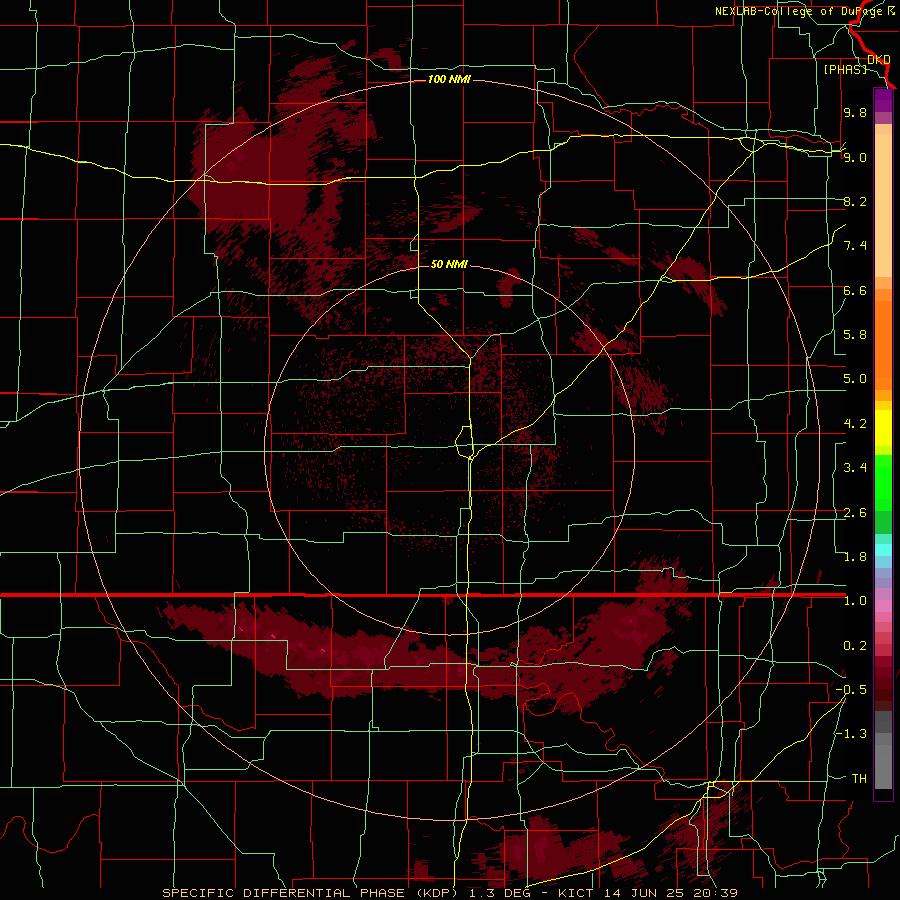Click the -0.5 scale value
Viewport: 900px width, 900px height.
pyautogui.click(x=852, y=690)
